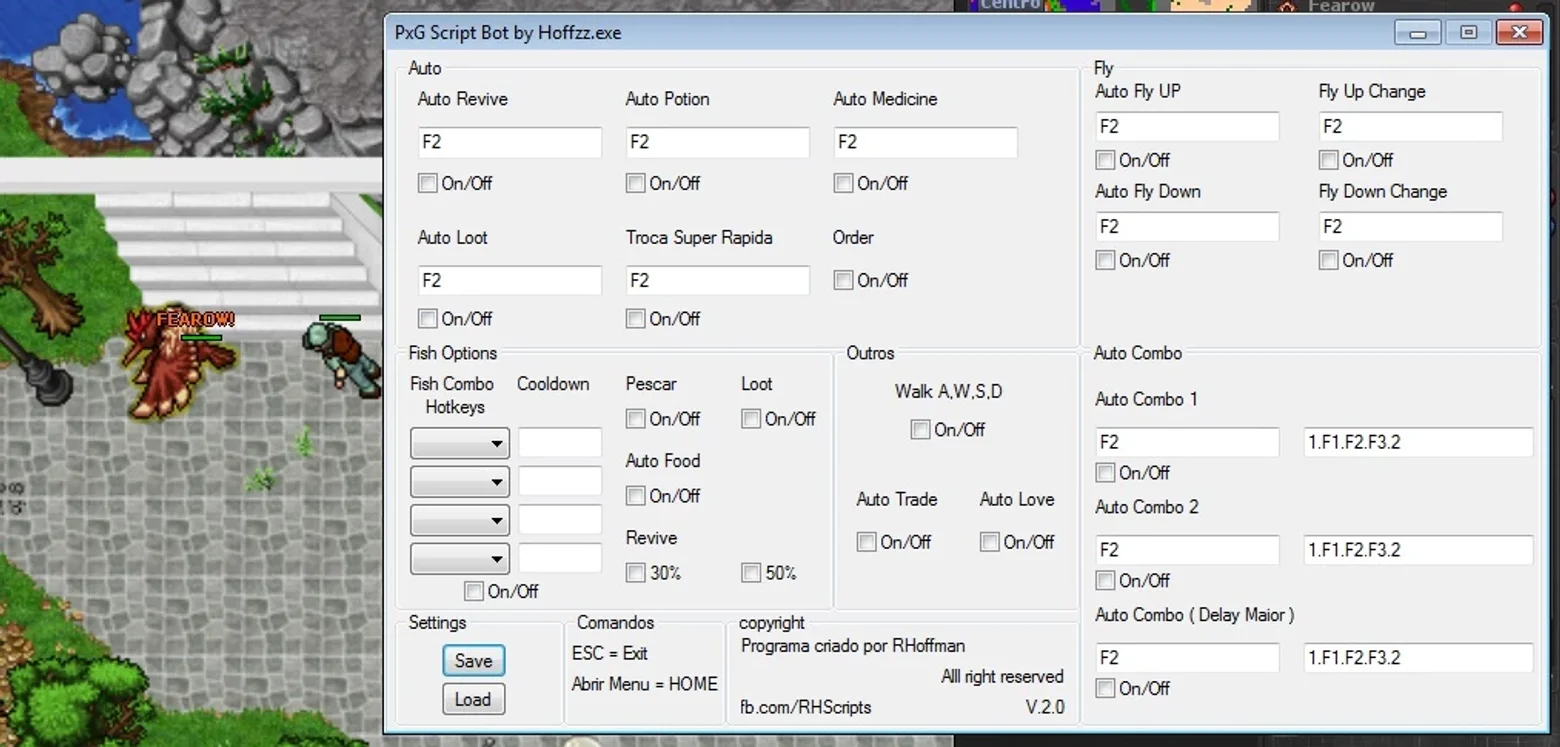Click the first Cooldown input field
Image resolution: width=1560 pixels, height=747 pixels.
pyautogui.click(x=560, y=443)
